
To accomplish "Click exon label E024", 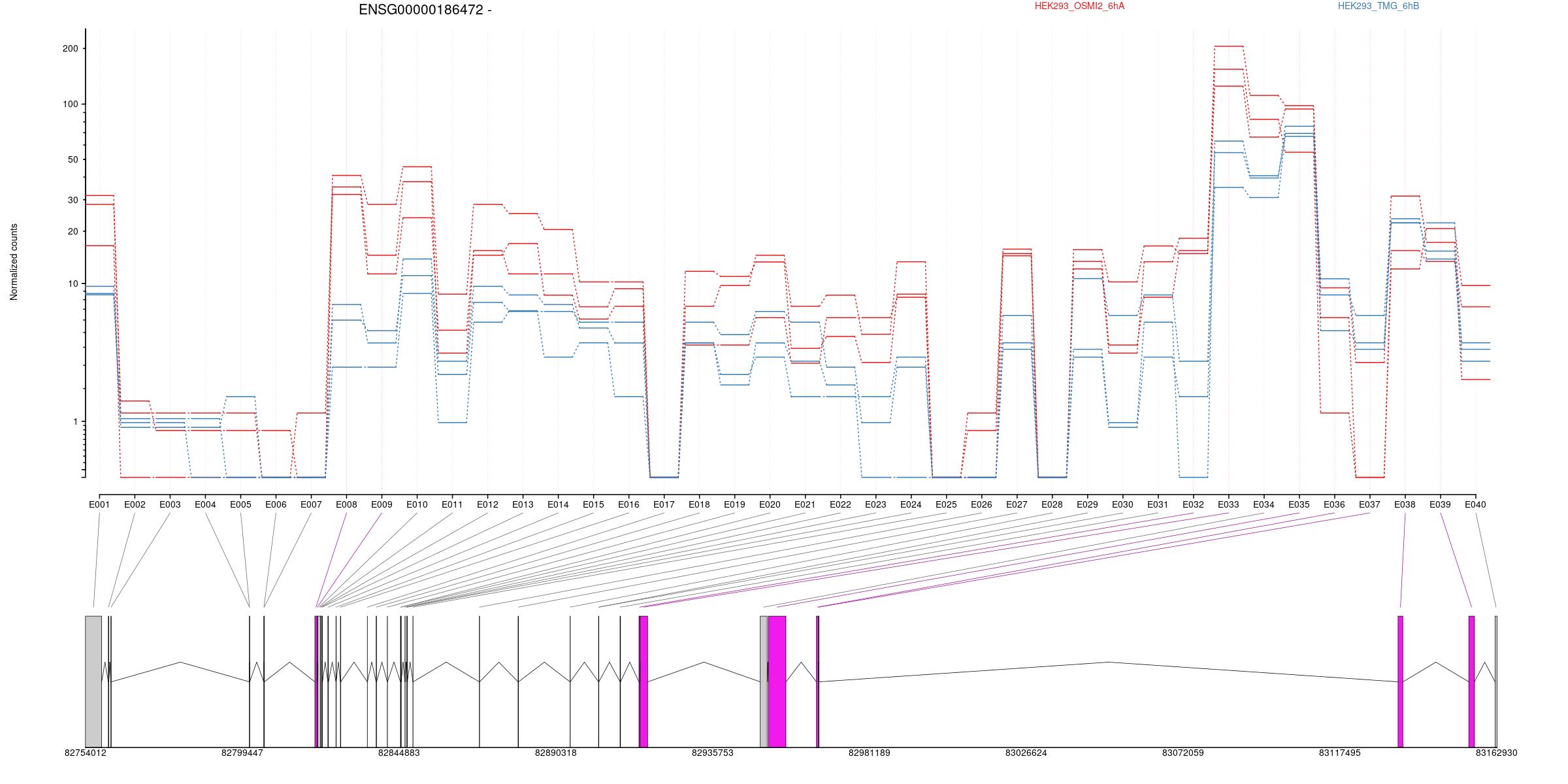I will 911,504.
